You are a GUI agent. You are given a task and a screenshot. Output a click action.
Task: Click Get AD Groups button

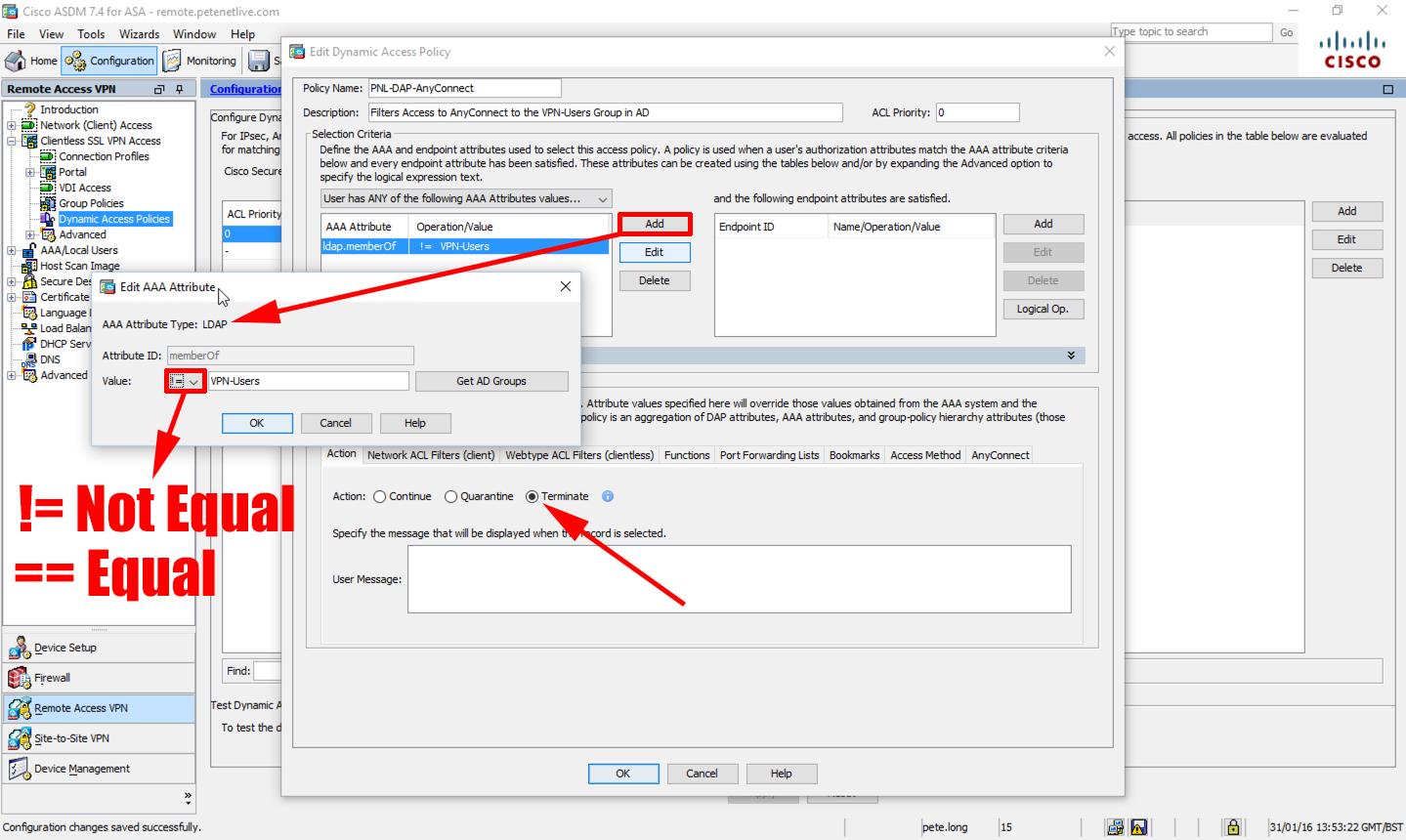point(491,381)
